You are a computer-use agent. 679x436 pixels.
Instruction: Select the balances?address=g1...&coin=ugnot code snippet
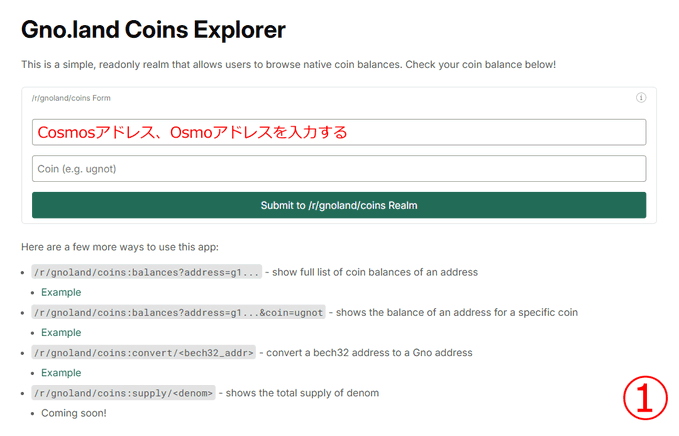click(178, 312)
